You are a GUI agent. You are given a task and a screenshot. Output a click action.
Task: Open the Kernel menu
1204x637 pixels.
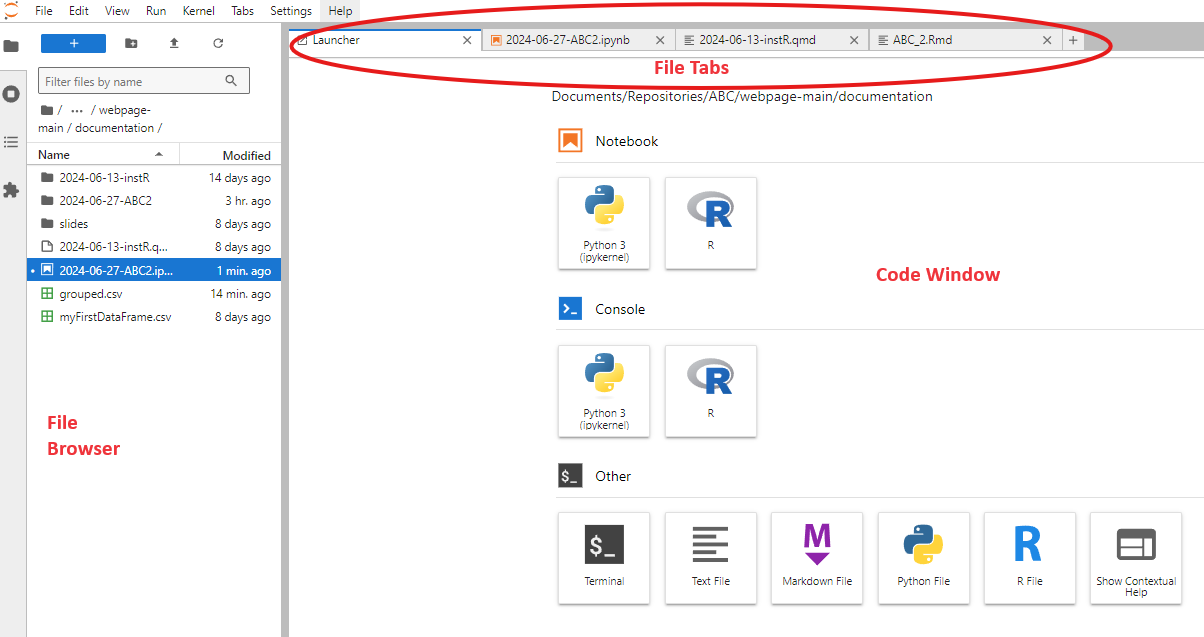point(198,11)
